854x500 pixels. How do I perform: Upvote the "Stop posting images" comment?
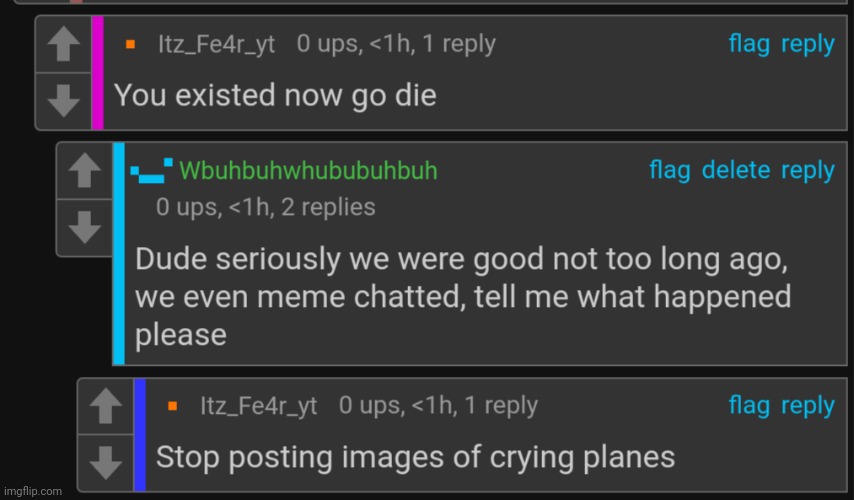(105, 406)
